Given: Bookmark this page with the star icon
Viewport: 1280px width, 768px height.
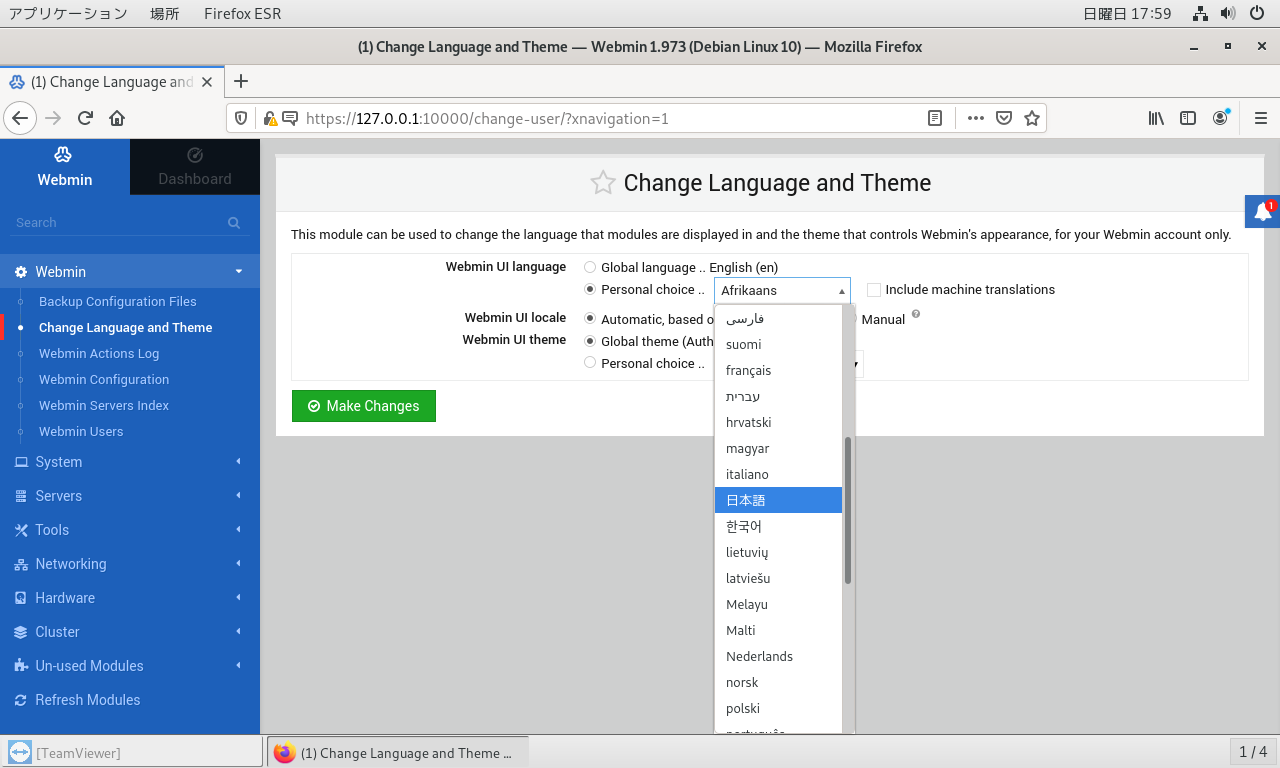Looking at the screenshot, I should 1032,118.
